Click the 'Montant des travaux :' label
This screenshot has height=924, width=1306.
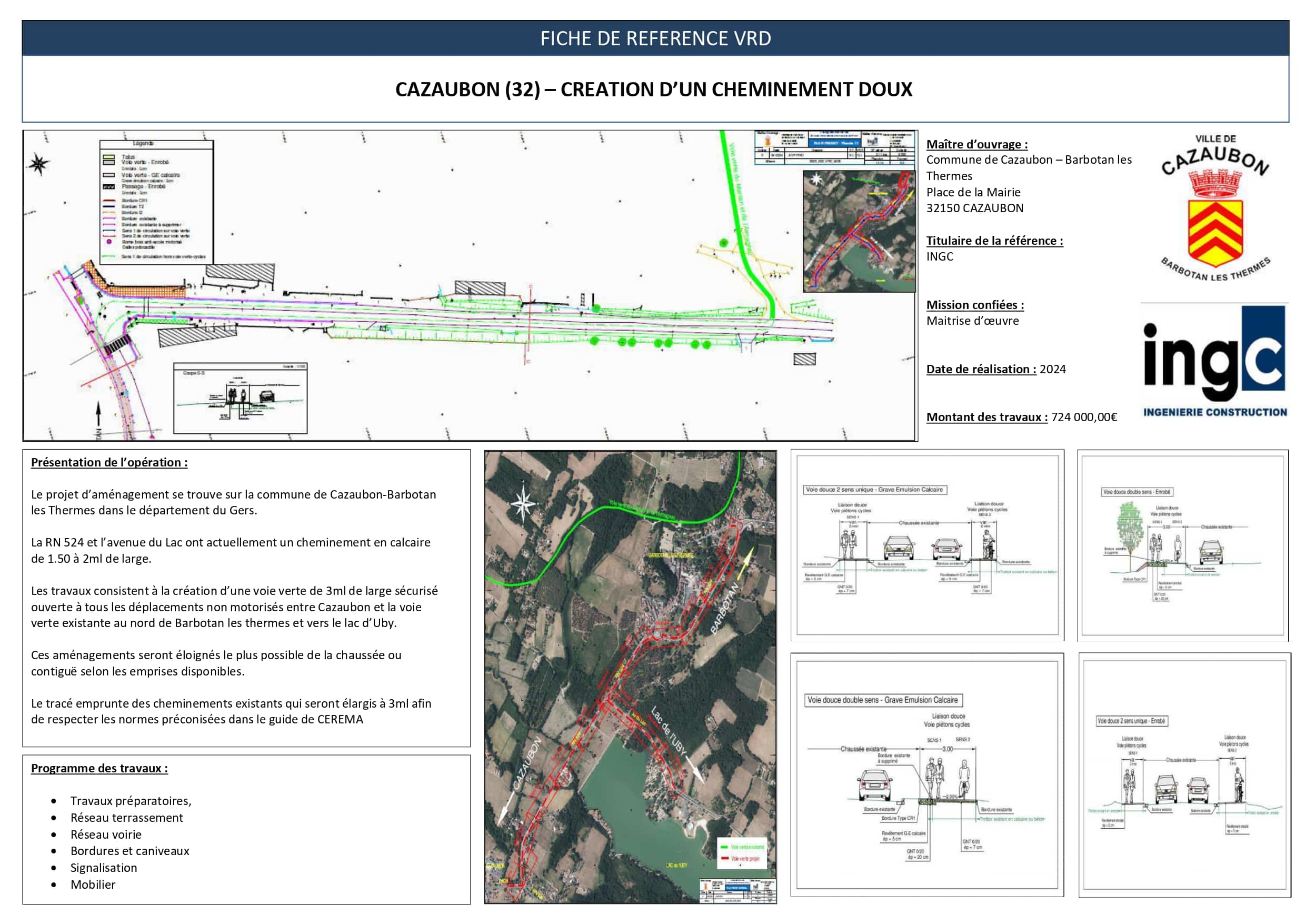tap(987, 417)
